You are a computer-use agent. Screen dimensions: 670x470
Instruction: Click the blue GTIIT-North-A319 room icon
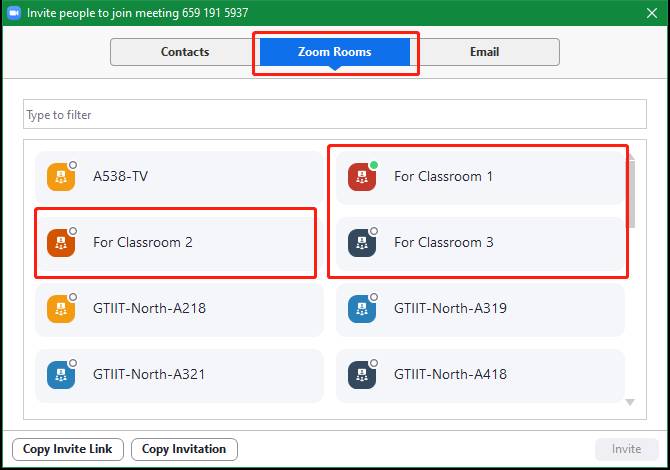coord(362,308)
